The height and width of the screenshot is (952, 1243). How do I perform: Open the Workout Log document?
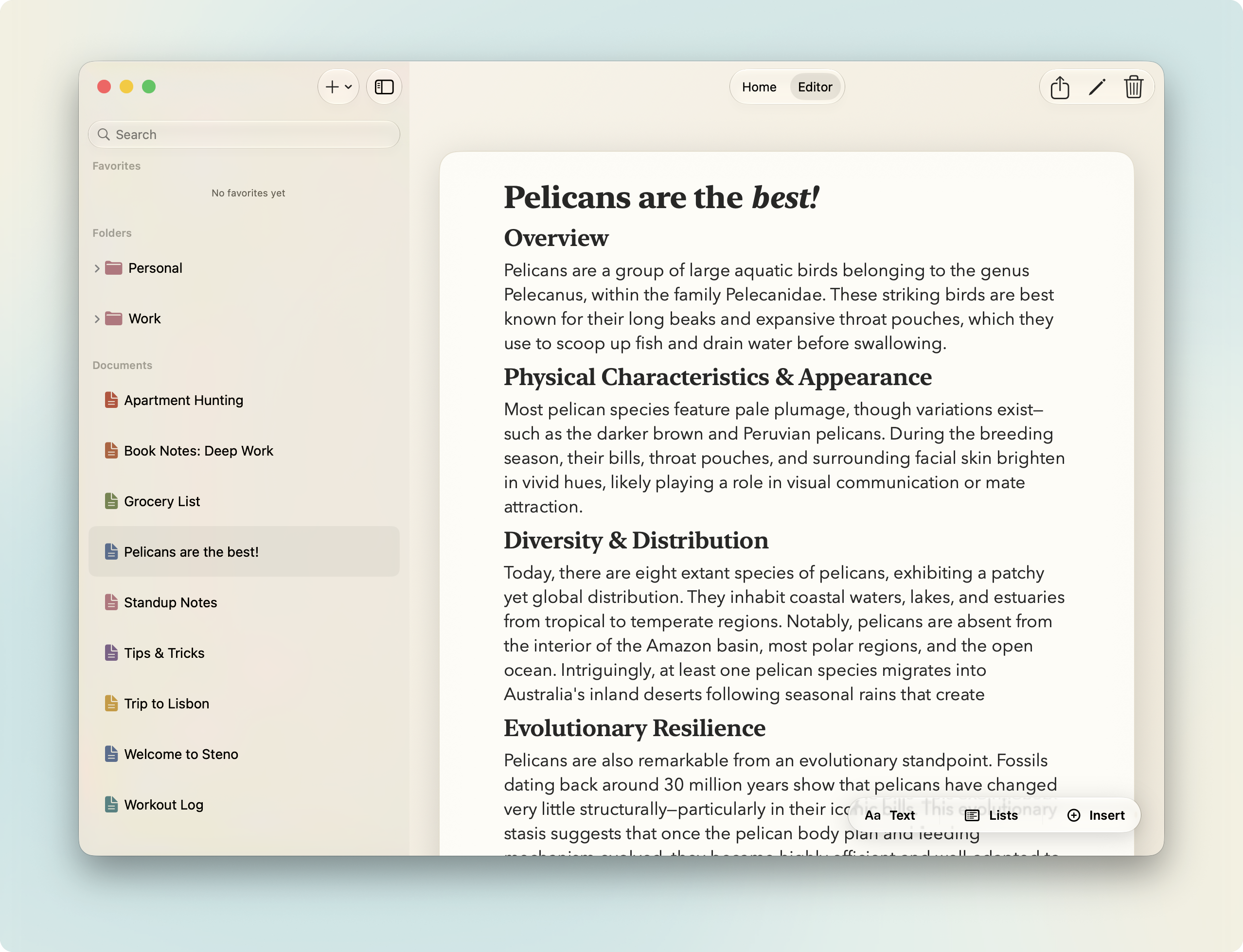[244, 805]
